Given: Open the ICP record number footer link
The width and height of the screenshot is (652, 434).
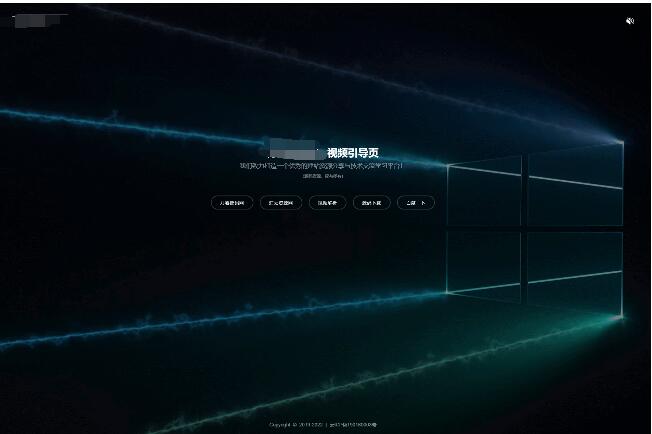Looking at the screenshot, I should pos(353,425).
